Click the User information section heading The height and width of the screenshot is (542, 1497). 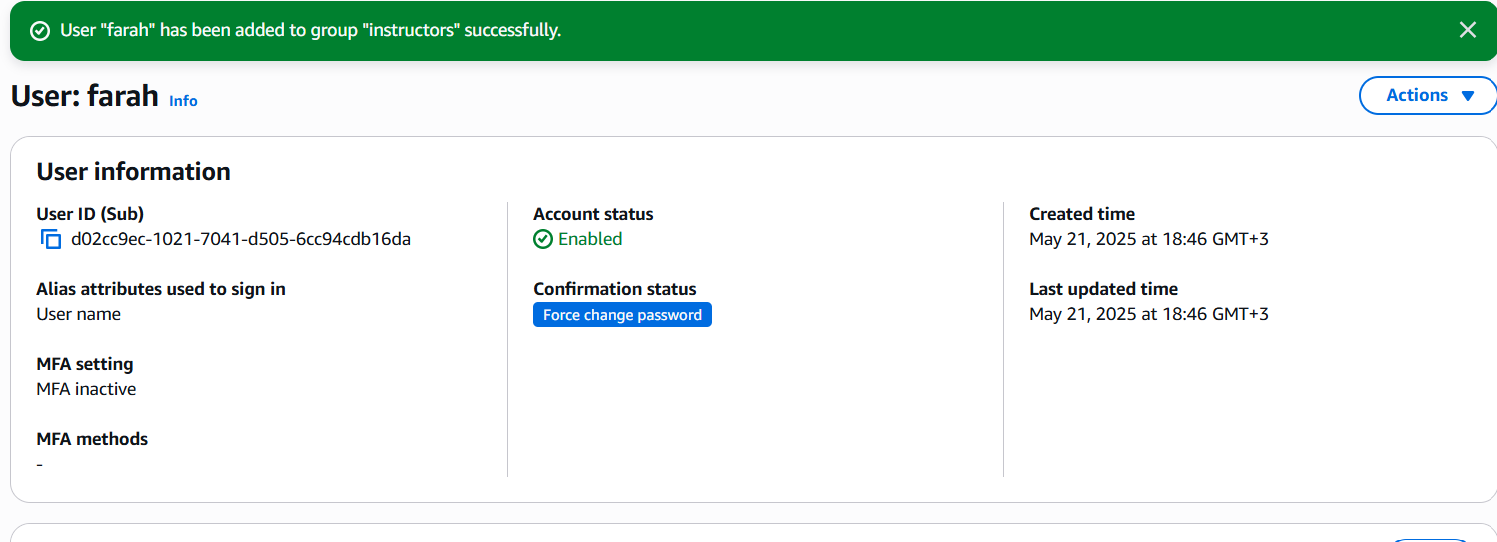tap(133, 172)
